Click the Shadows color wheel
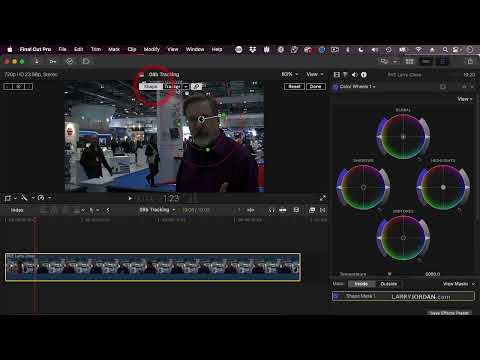 (x=363, y=187)
